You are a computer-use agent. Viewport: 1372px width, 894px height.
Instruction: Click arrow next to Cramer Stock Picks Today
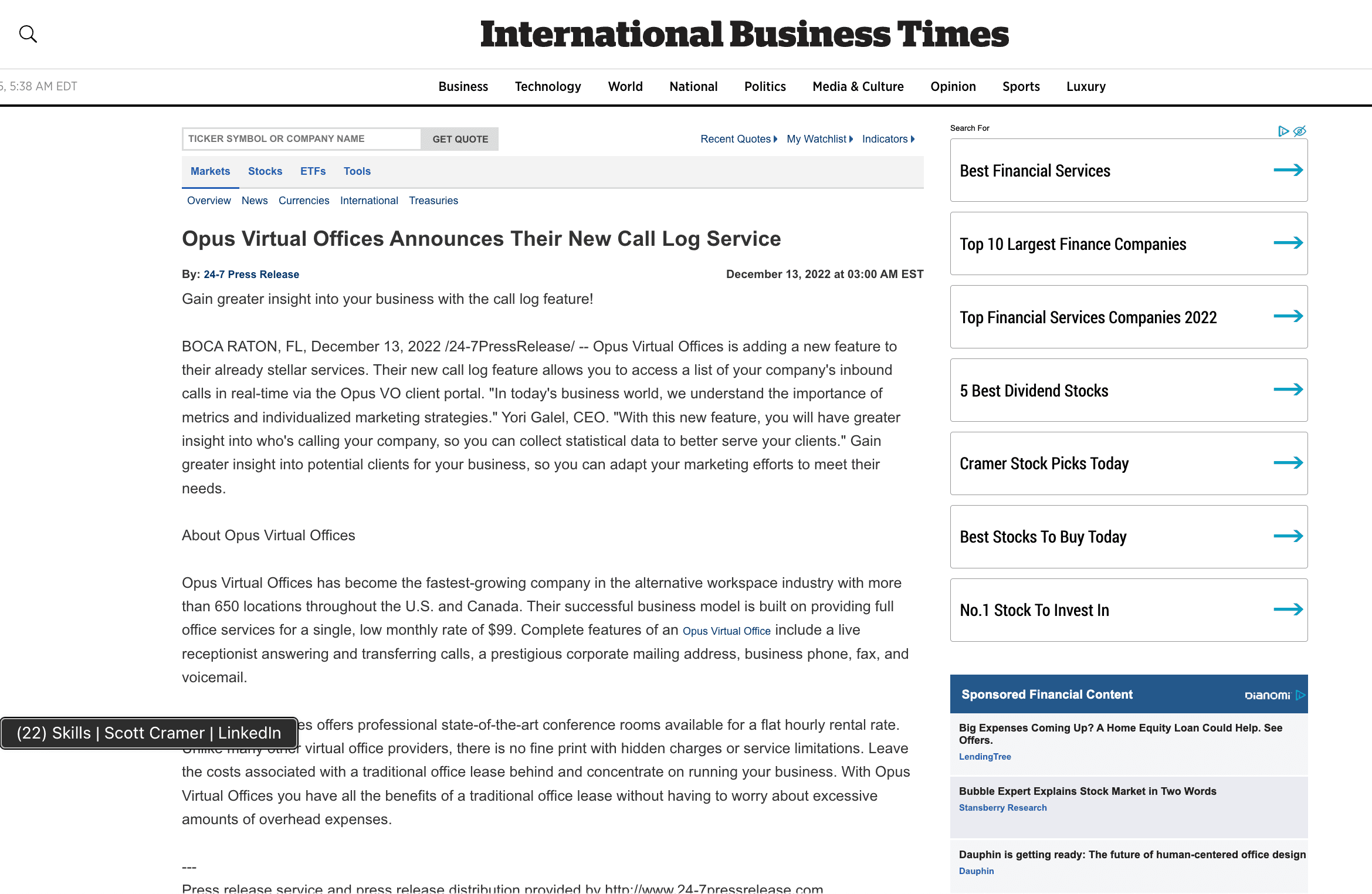(1288, 463)
